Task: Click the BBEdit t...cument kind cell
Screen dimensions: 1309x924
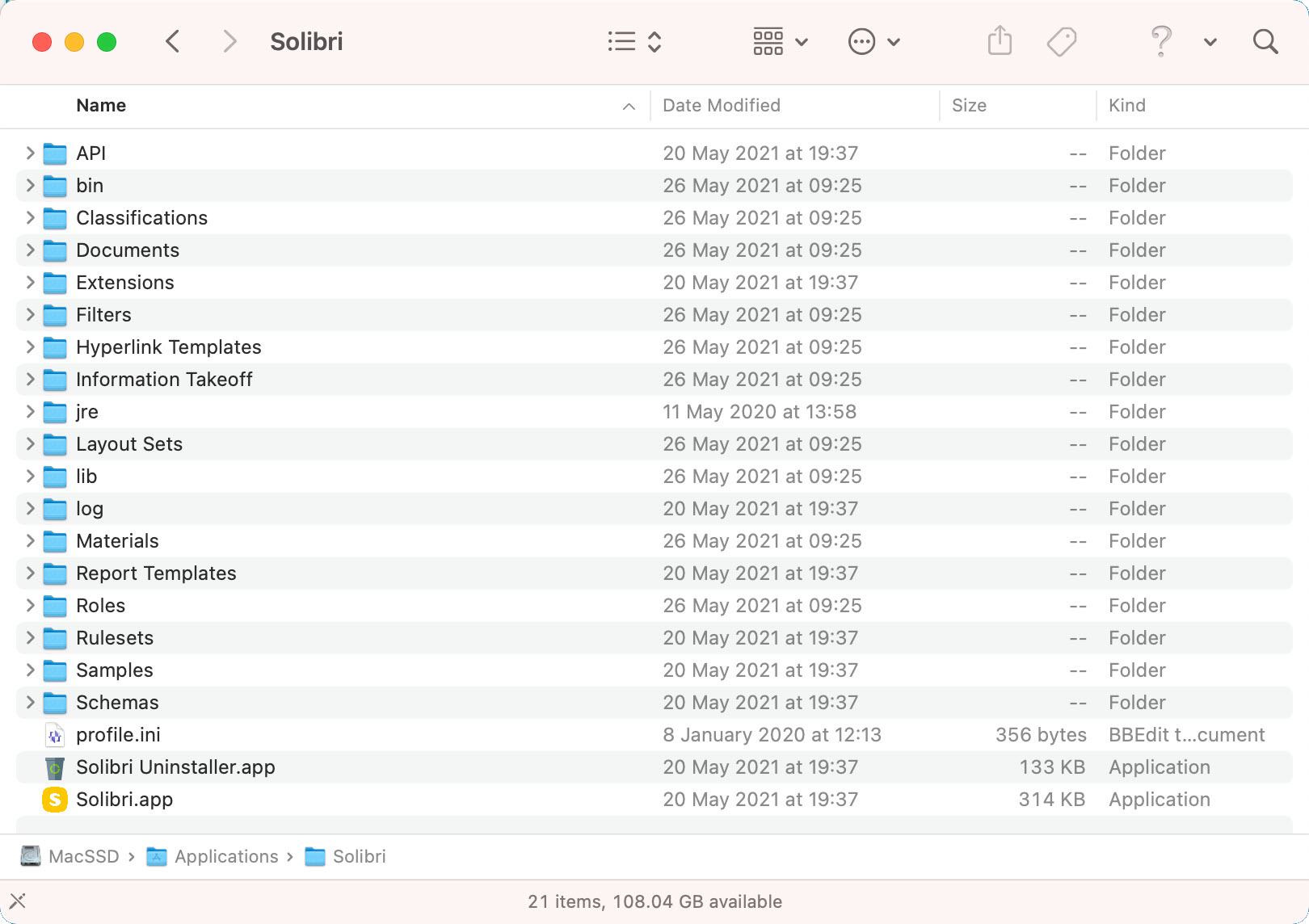Action: point(1186,734)
